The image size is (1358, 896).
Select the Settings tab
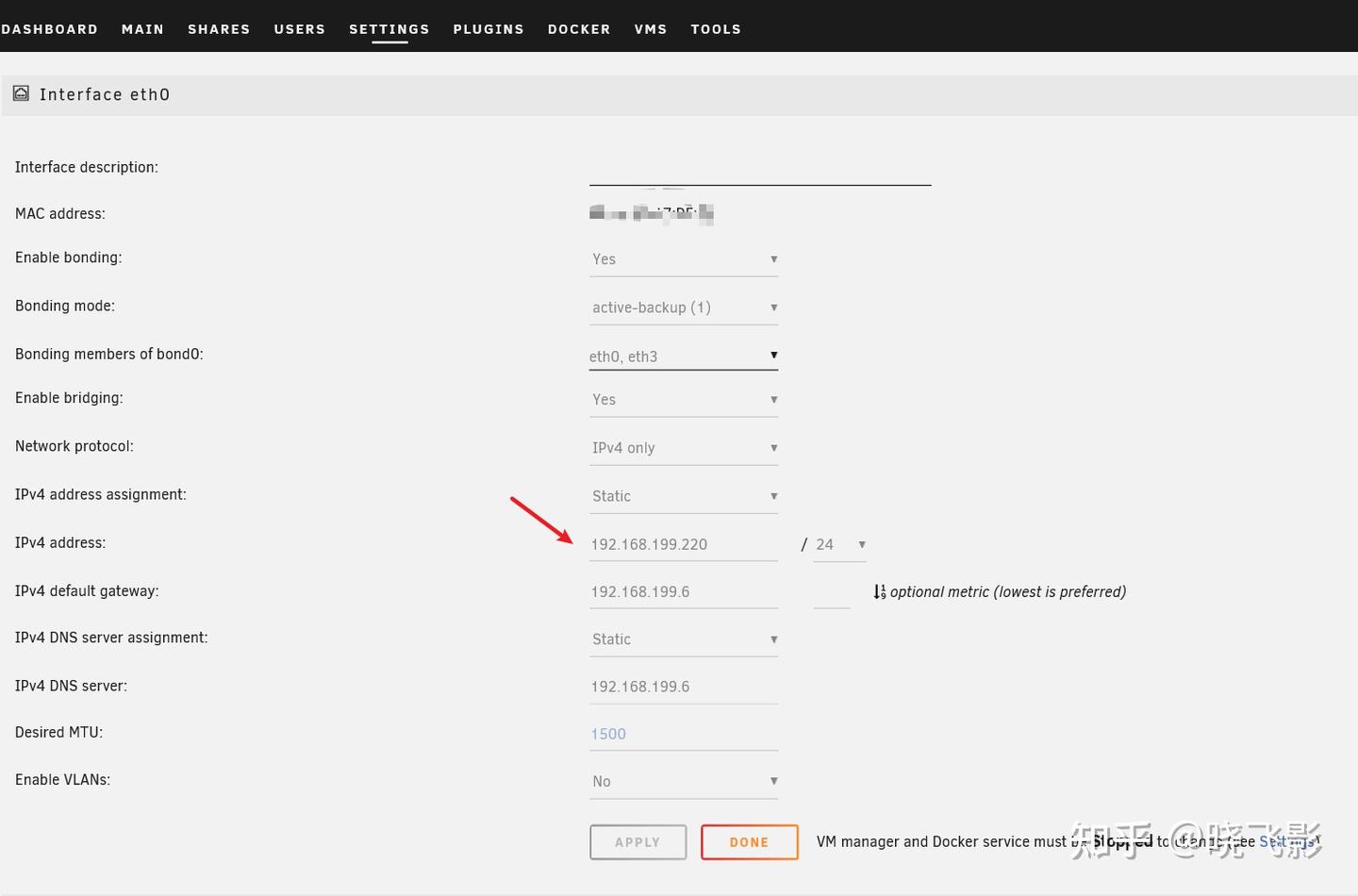click(389, 29)
